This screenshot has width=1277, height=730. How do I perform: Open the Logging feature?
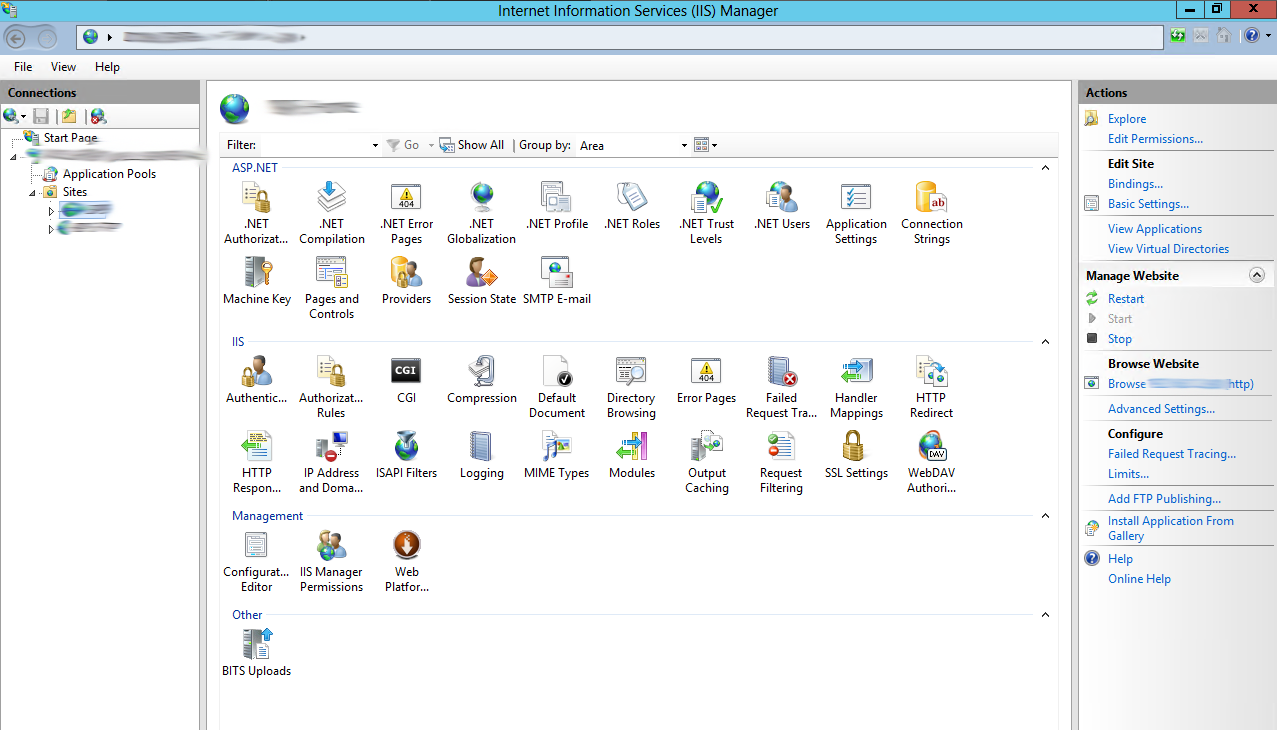click(482, 455)
